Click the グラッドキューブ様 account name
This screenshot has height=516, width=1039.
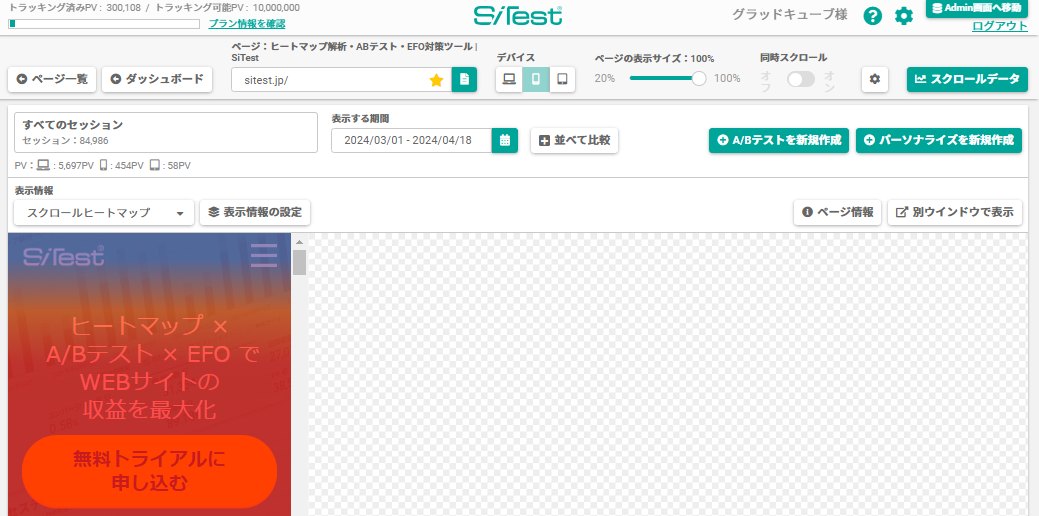(x=789, y=15)
